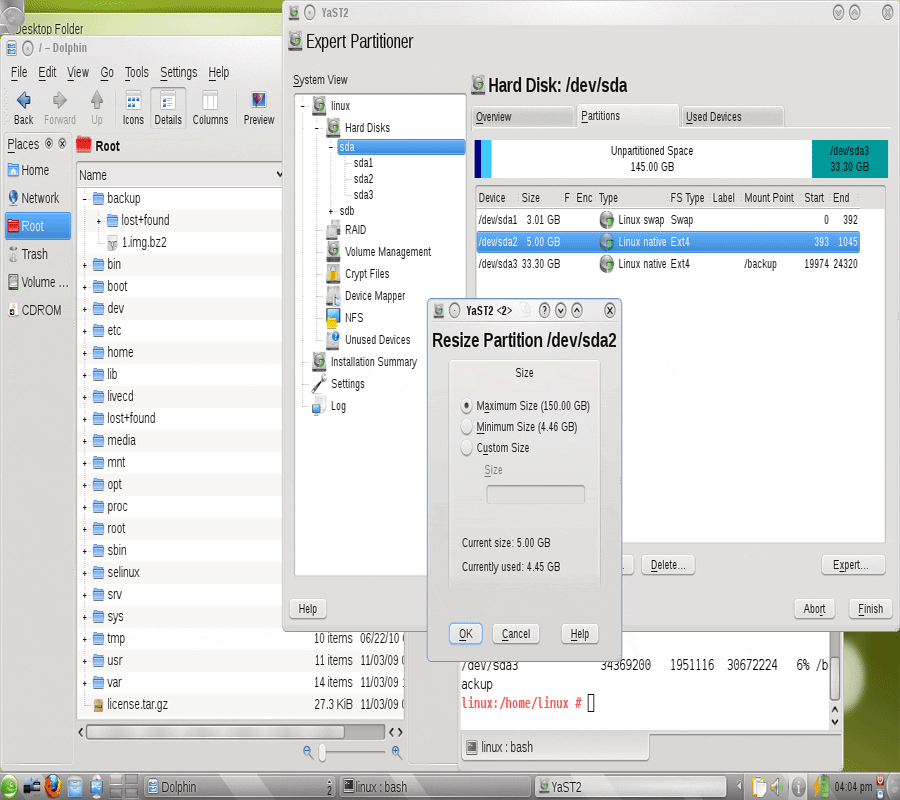
Task: Click the Up arrow in Dolphin toolbar
Action: click(96, 107)
